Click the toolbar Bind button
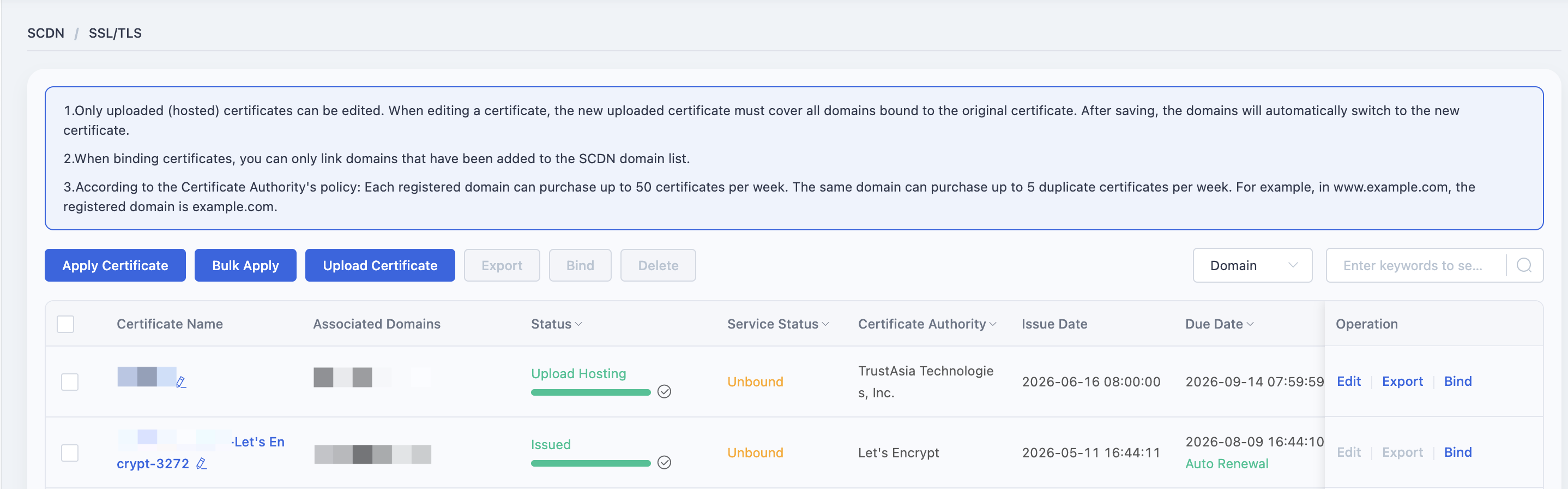 pos(580,265)
